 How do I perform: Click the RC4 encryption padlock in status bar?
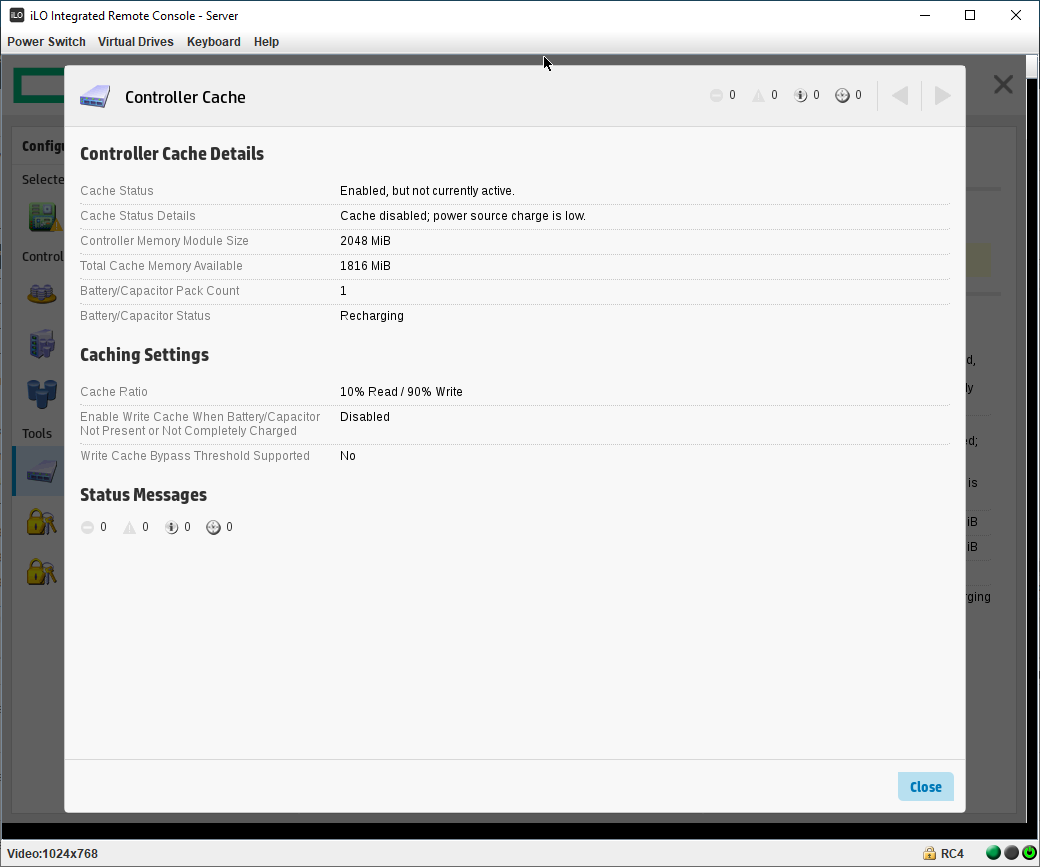(x=928, y=854)
